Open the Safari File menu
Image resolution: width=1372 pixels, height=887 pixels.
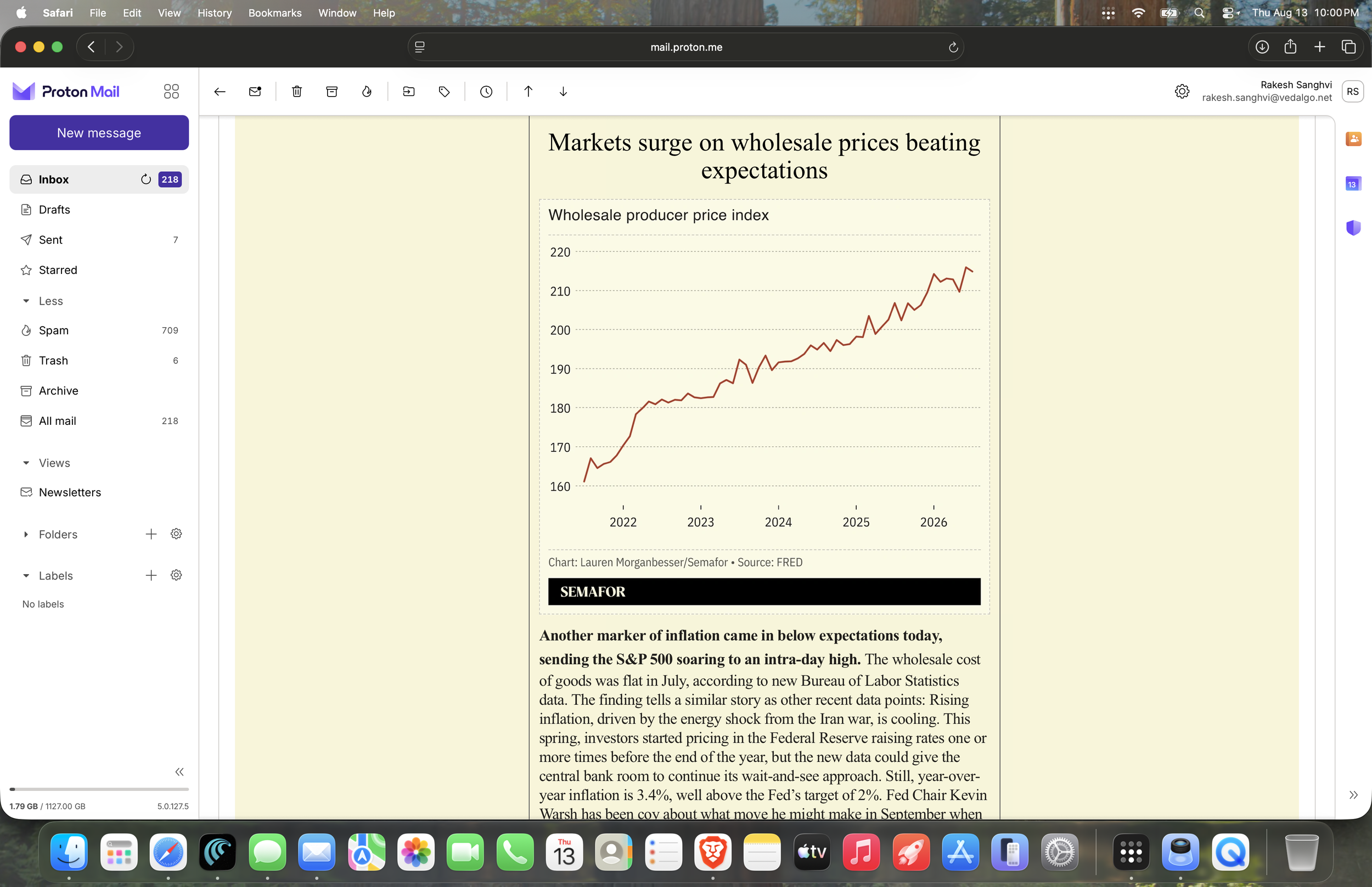97,13
